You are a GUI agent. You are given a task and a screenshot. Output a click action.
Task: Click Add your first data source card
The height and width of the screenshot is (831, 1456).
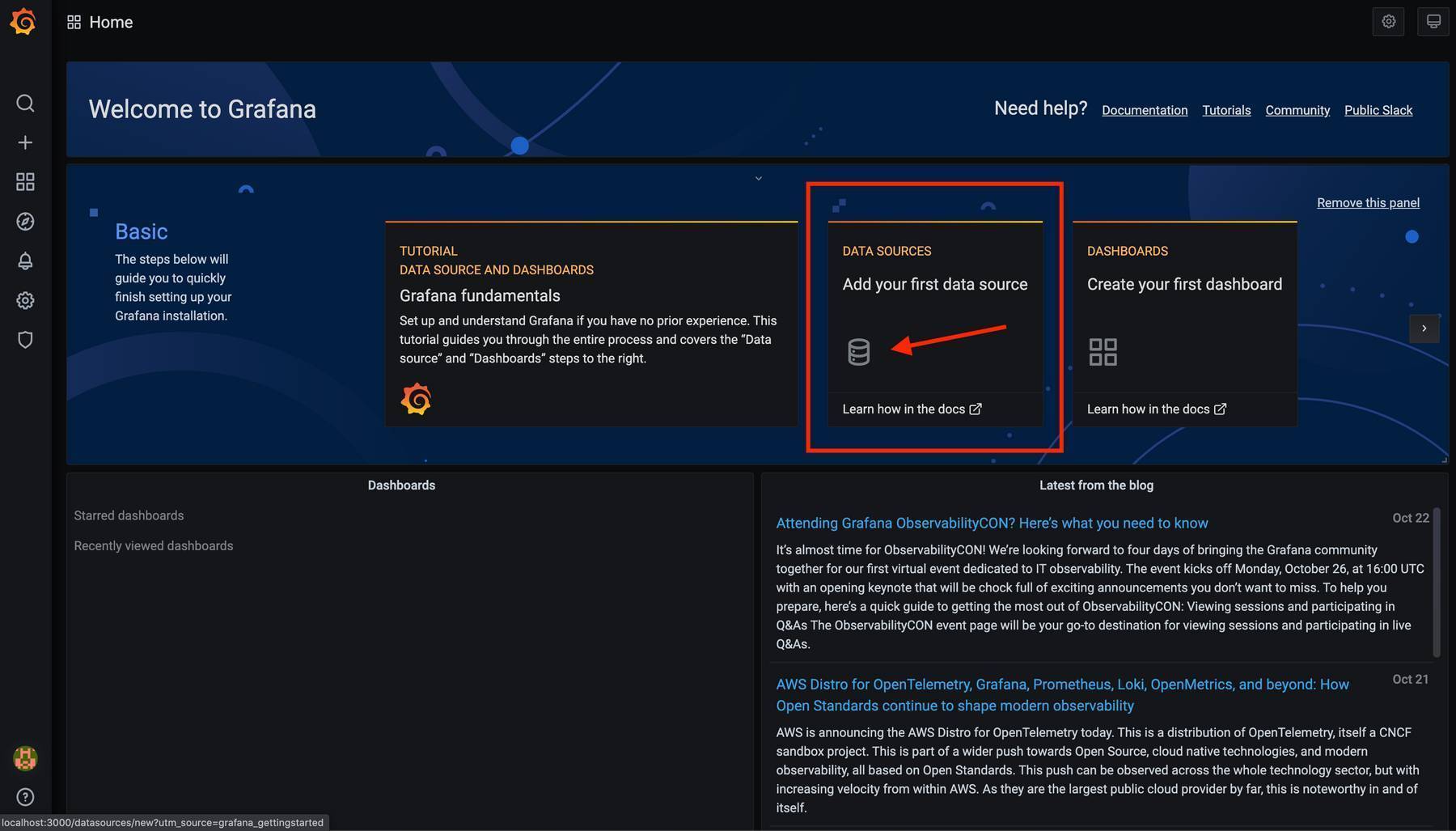point(935,323)
